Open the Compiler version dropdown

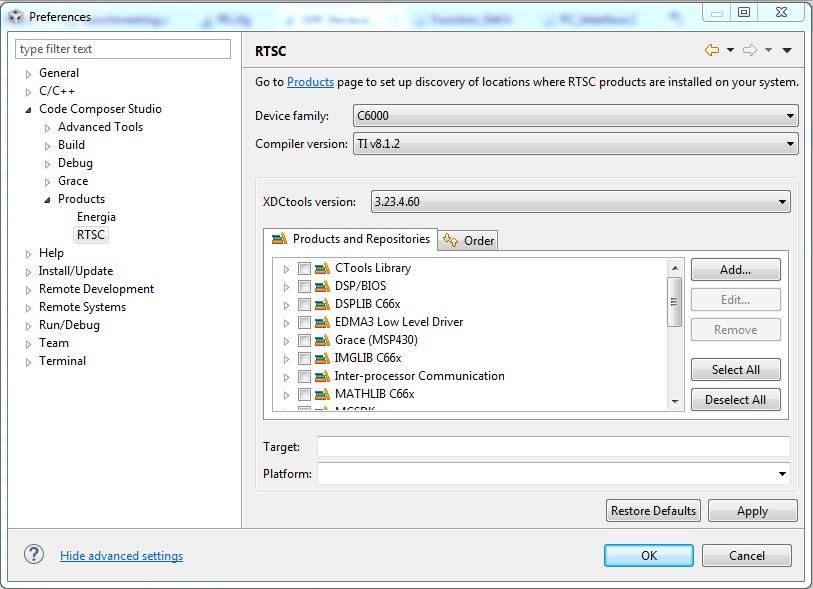[576, 144]
